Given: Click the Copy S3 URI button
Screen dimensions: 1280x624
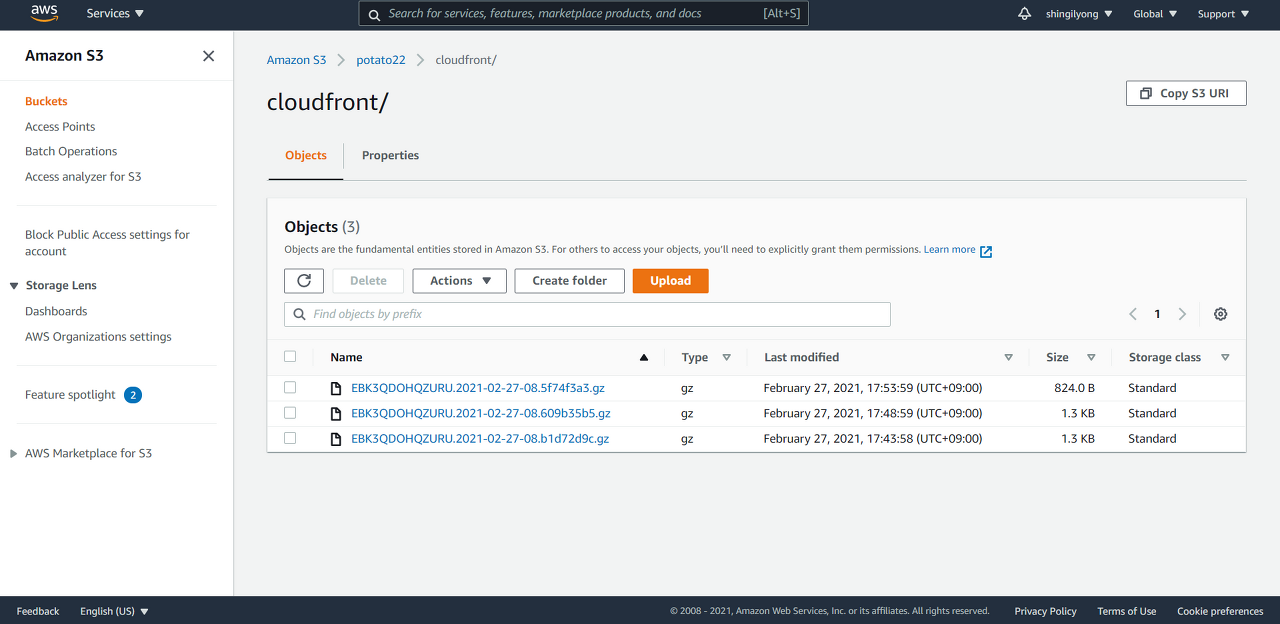Looking at the screenshot, I should click(x=1186, y=93).
